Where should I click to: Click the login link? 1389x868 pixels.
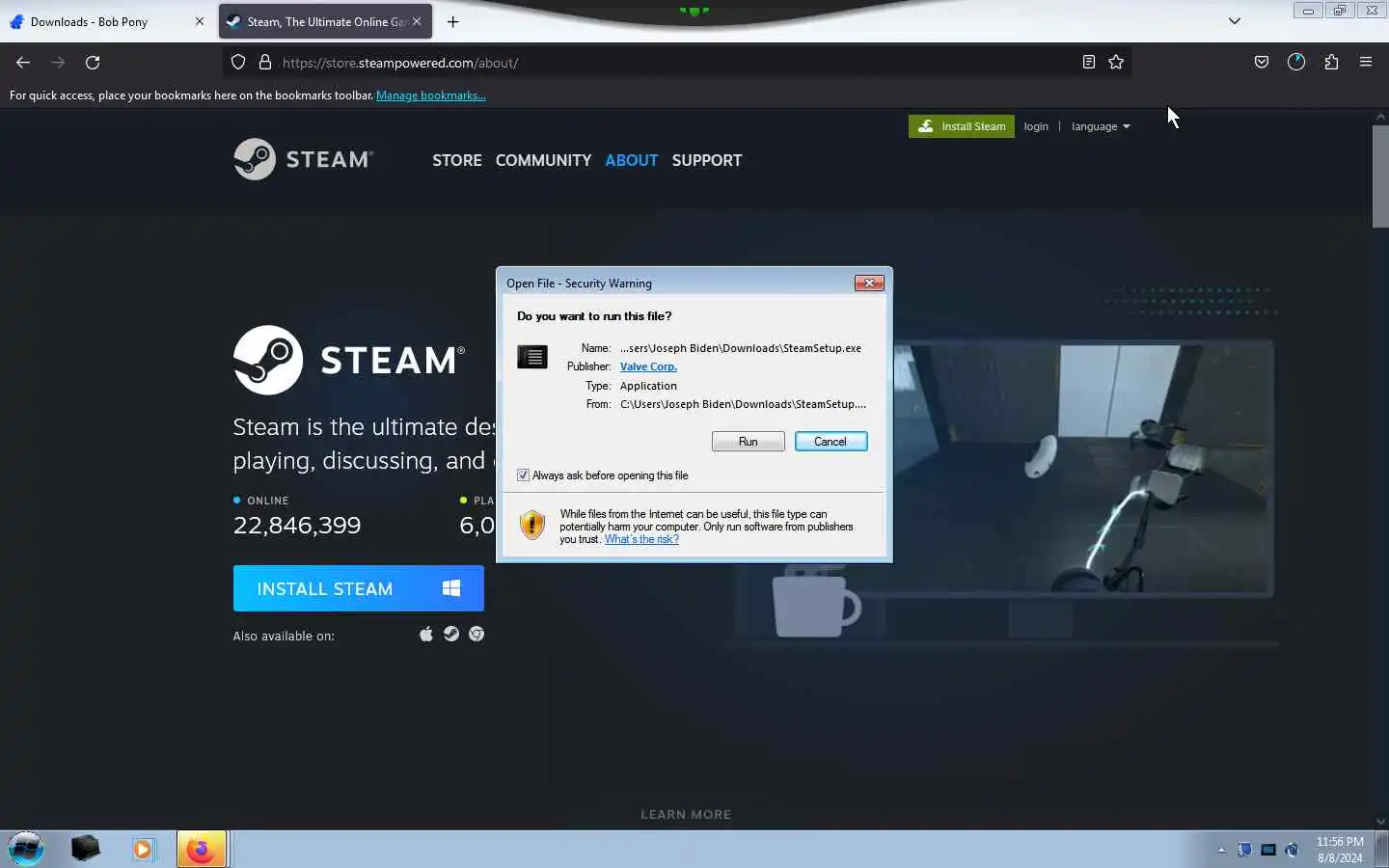click(1036, 126)
